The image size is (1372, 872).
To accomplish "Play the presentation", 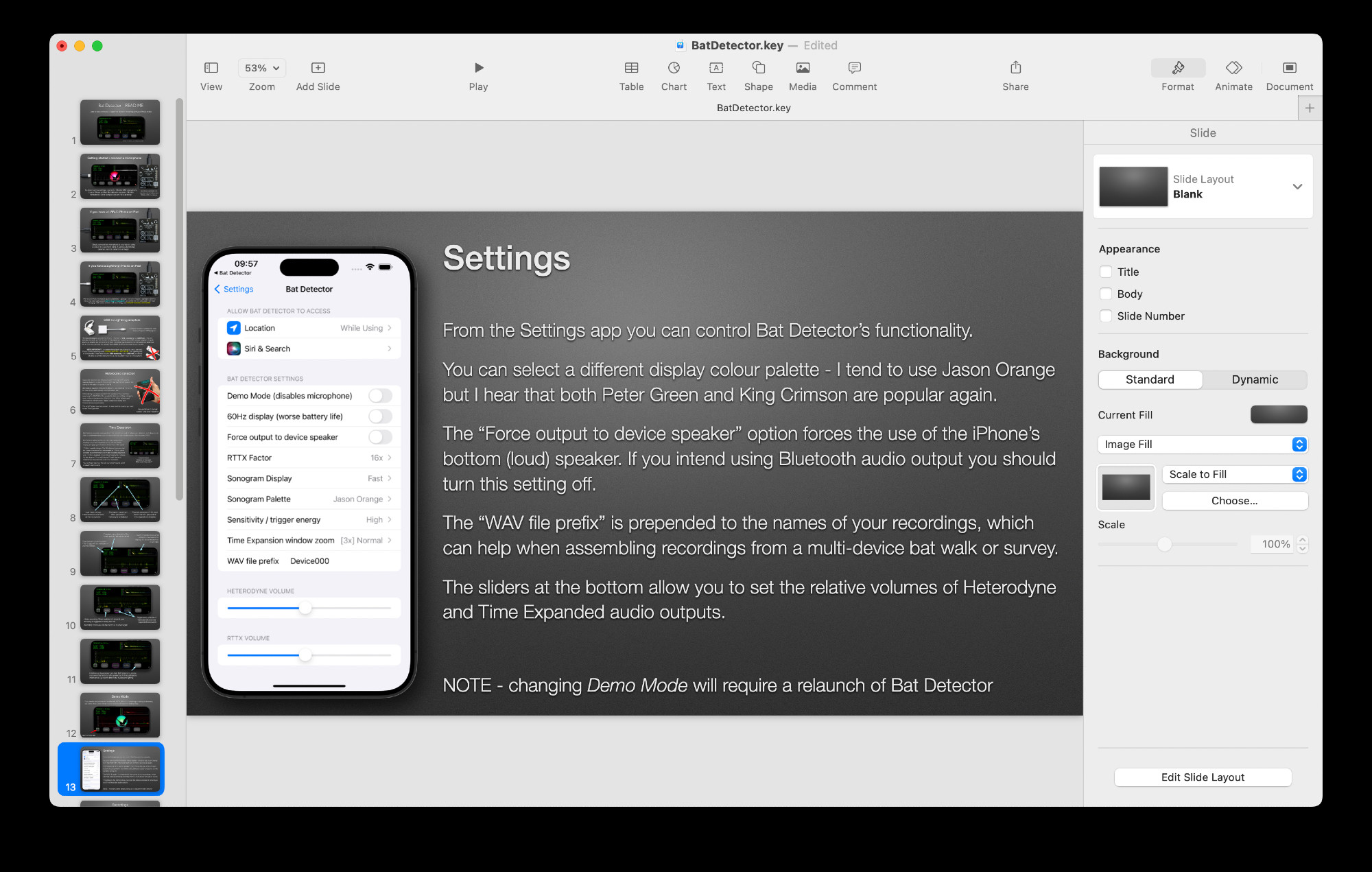I will (x=478, y=75).
